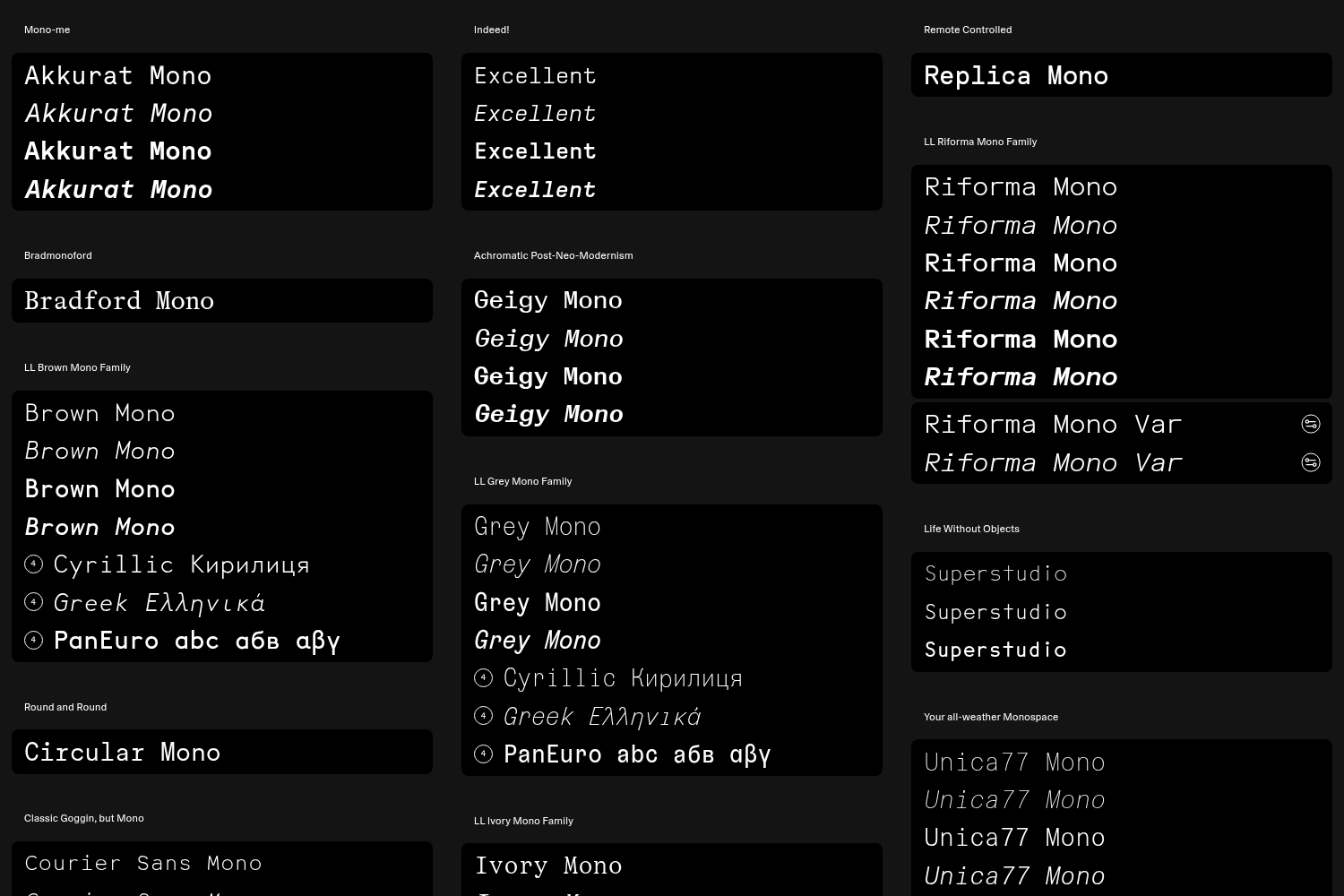Image resolution: width=1344 pixels, height=896 pixels.
Task: Open the lightest Superstudio weight
Action: [x=995, y=574]
